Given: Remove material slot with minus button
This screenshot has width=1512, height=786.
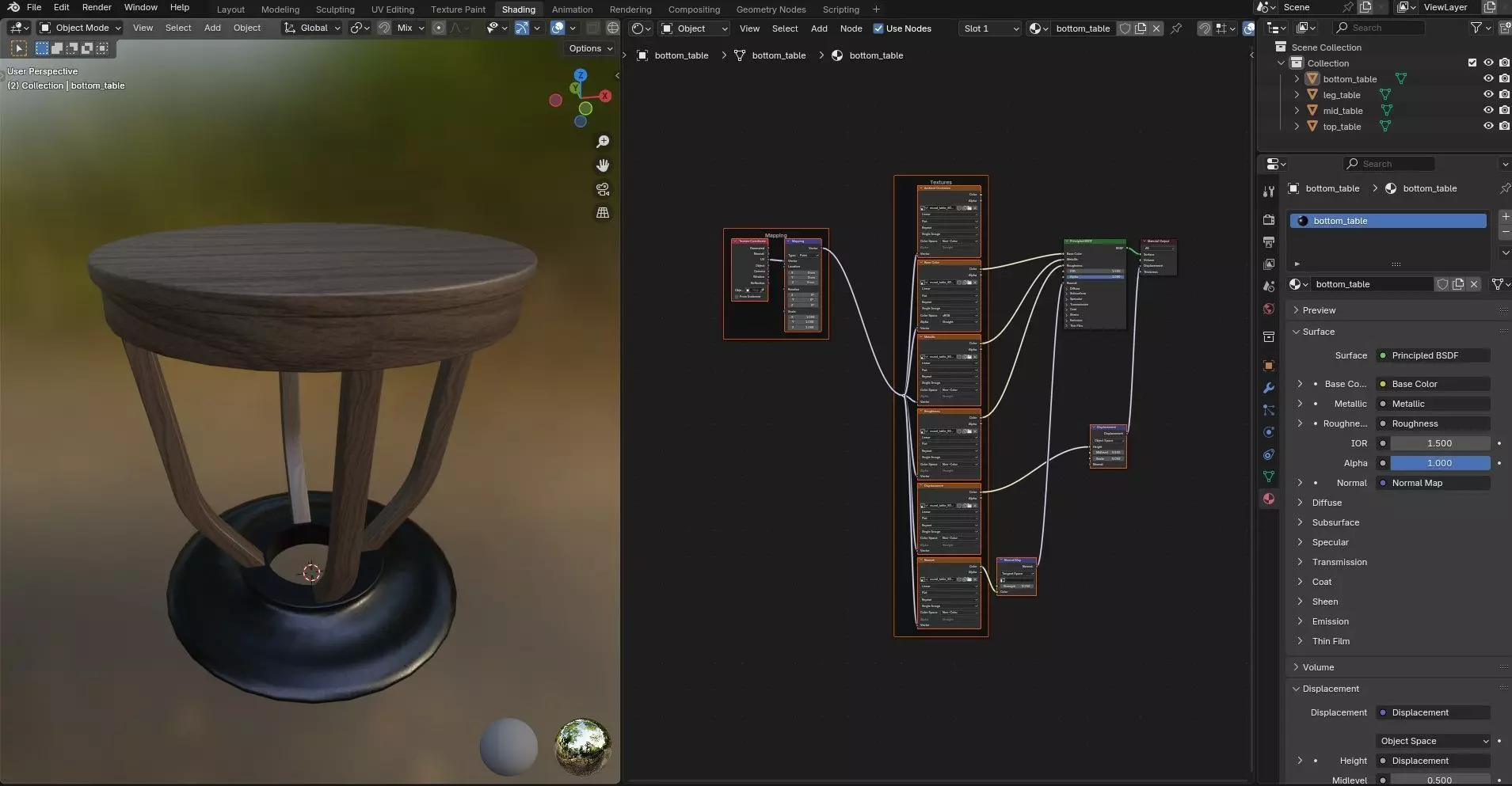Looking at the screenshot, I should tap(1505, 232).
